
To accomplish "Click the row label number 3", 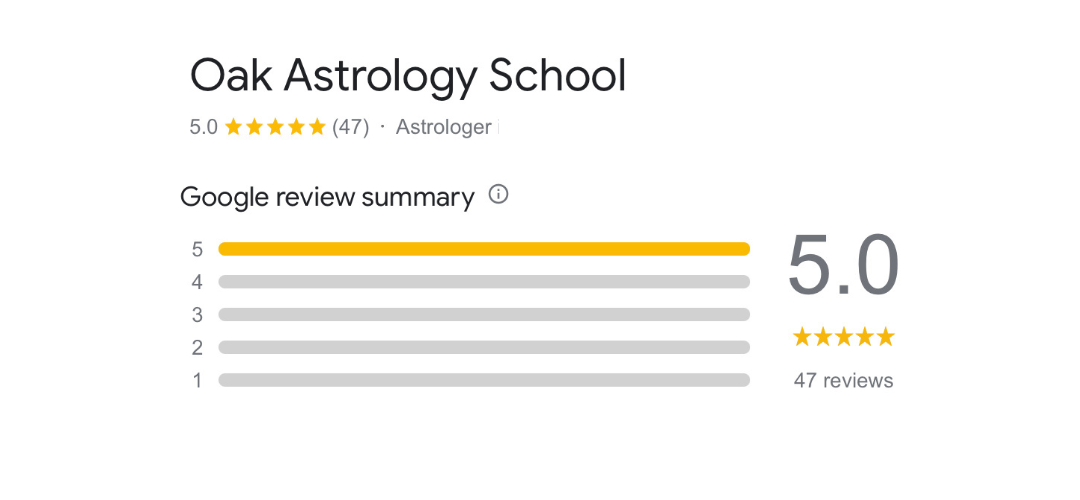I will pyautogui.click(x=198, y=315).
